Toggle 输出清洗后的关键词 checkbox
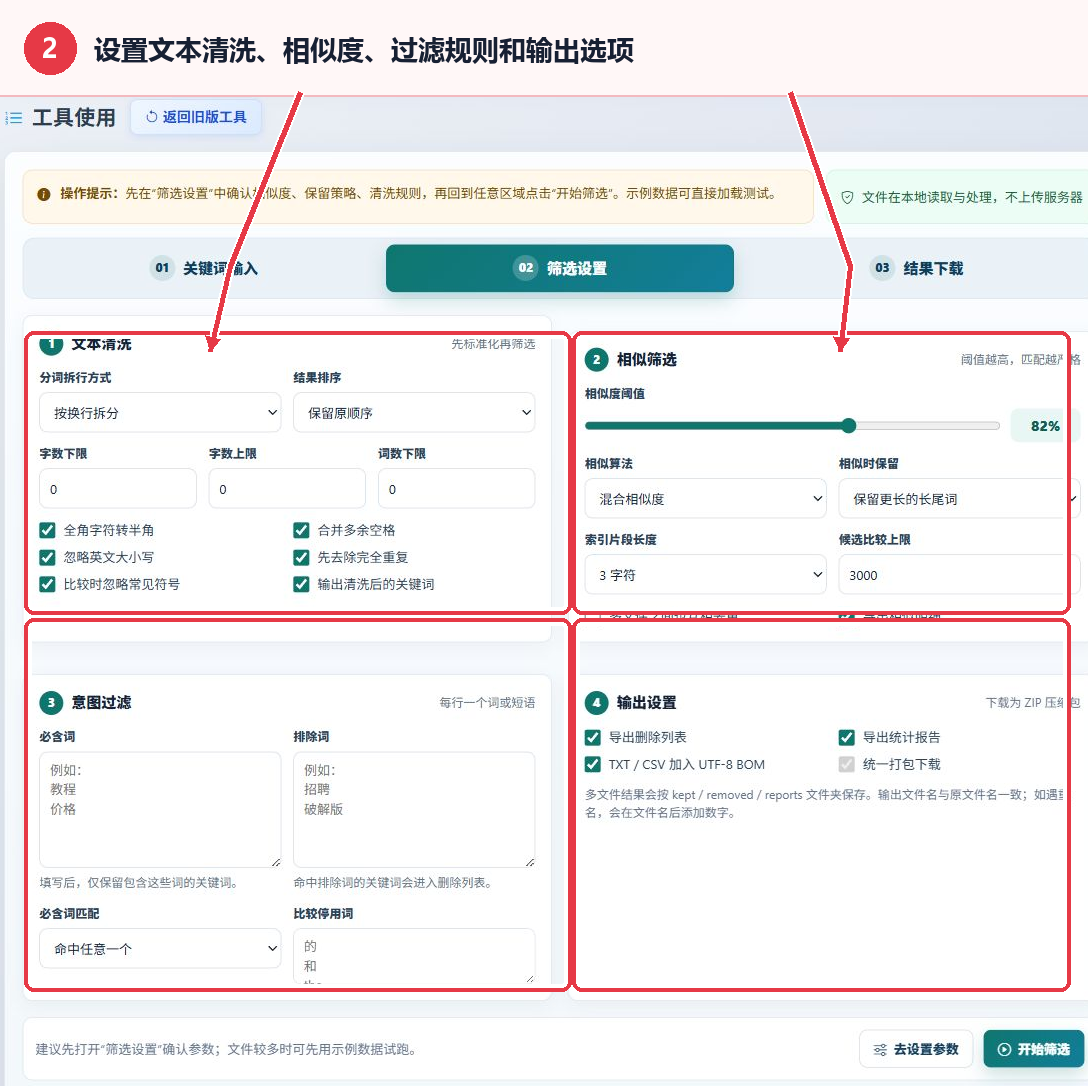Screen dimensions: 1088x1086 301,584
